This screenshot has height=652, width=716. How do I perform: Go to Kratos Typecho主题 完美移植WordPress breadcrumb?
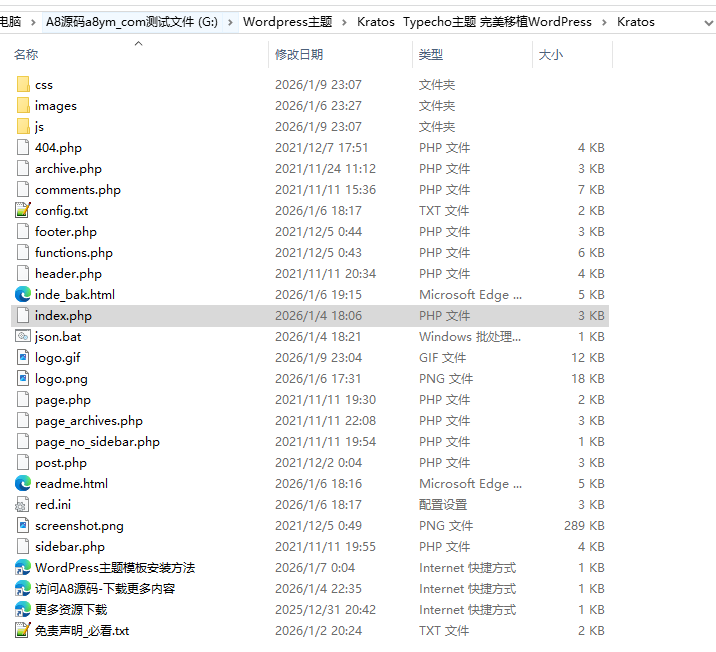[474, 22]
